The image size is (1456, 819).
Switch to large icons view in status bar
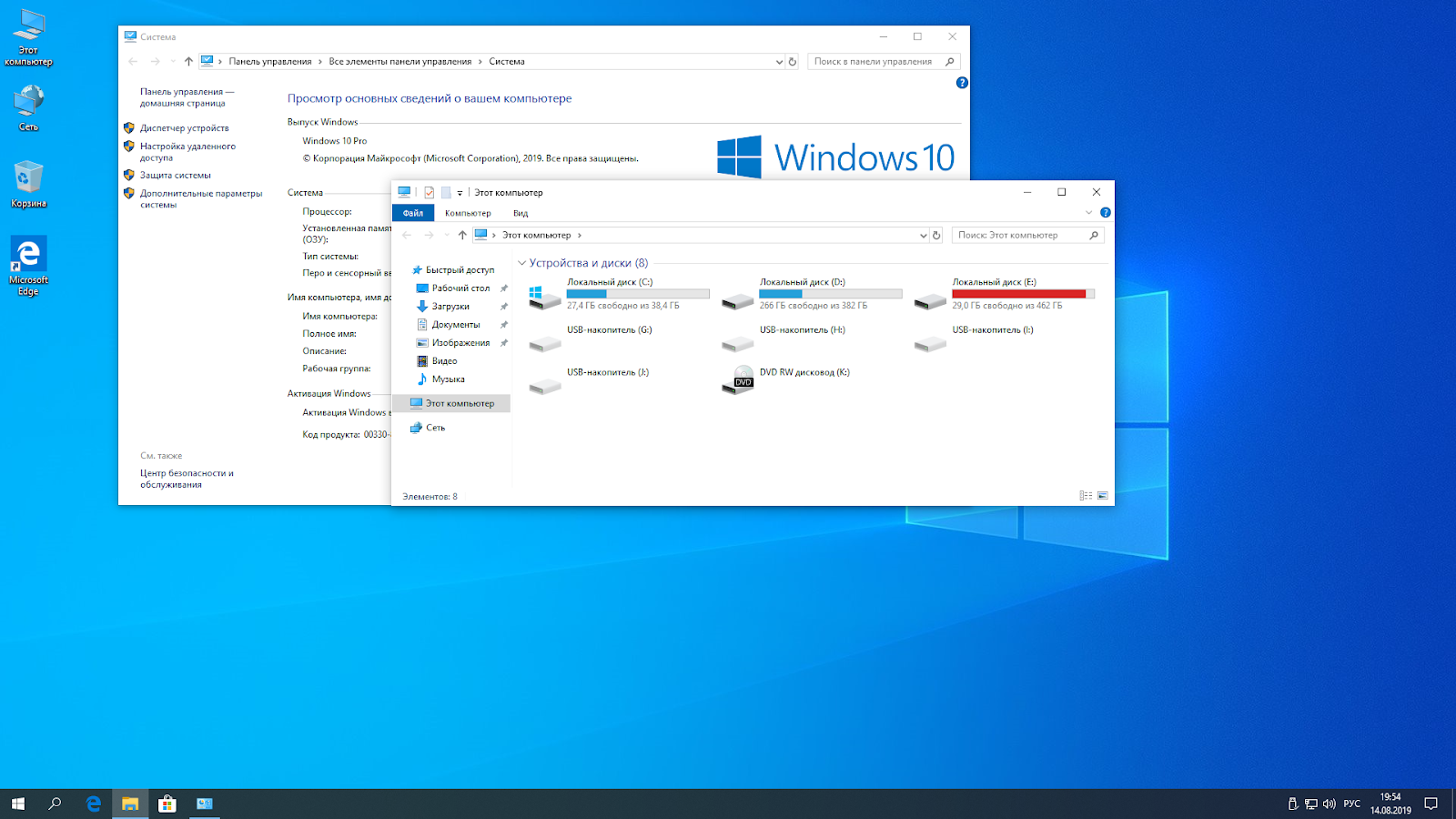(1103, 496)
